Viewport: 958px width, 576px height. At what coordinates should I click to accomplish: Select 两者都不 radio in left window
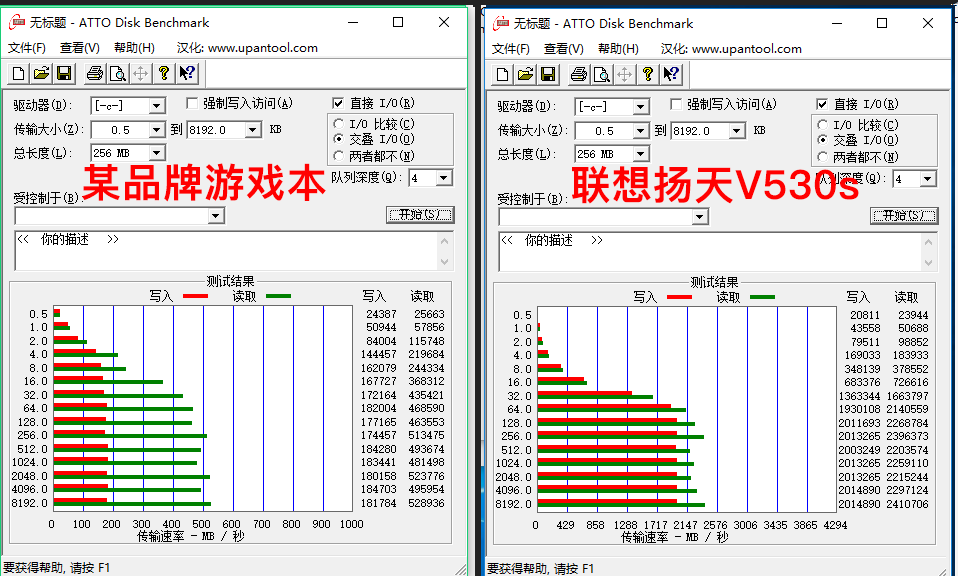338,156
